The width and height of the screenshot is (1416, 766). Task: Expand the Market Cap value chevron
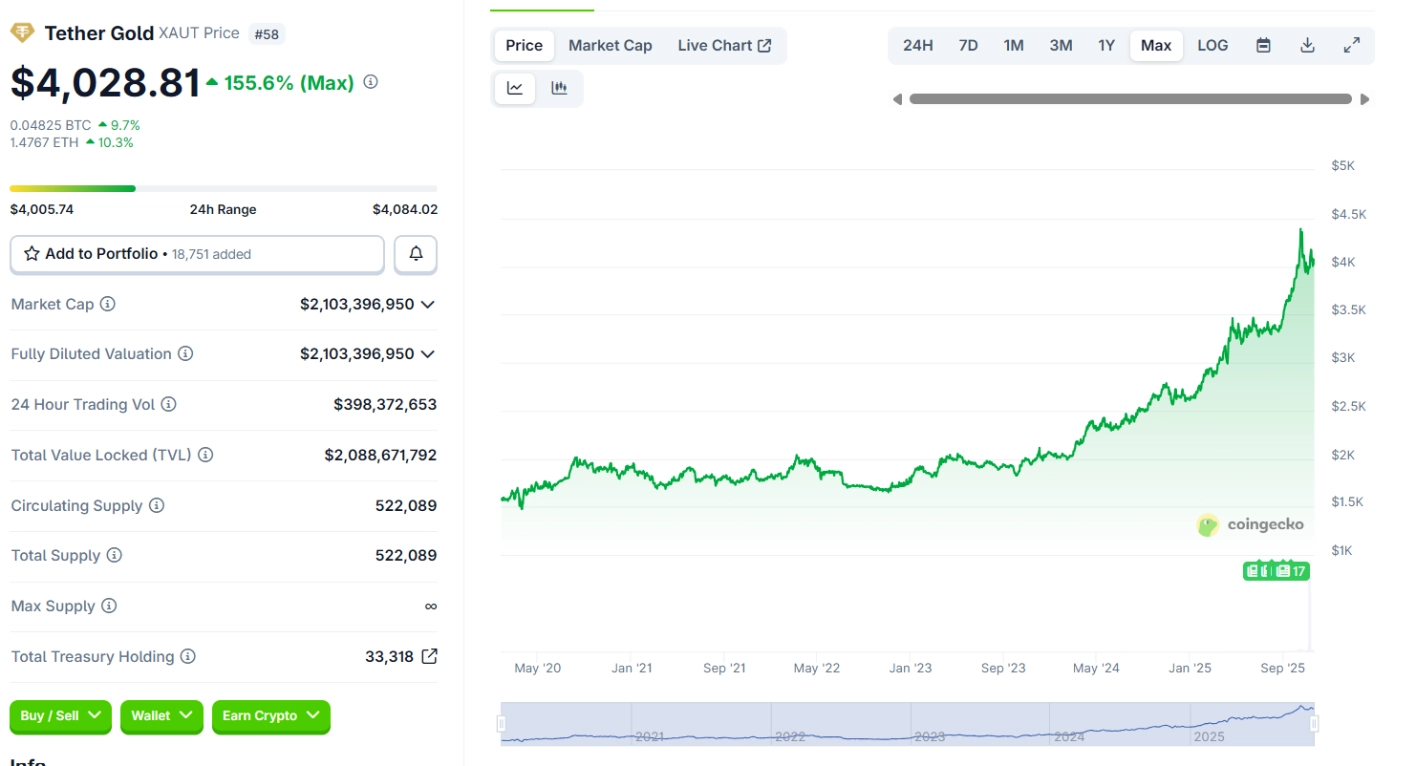[x=428, y=304]
